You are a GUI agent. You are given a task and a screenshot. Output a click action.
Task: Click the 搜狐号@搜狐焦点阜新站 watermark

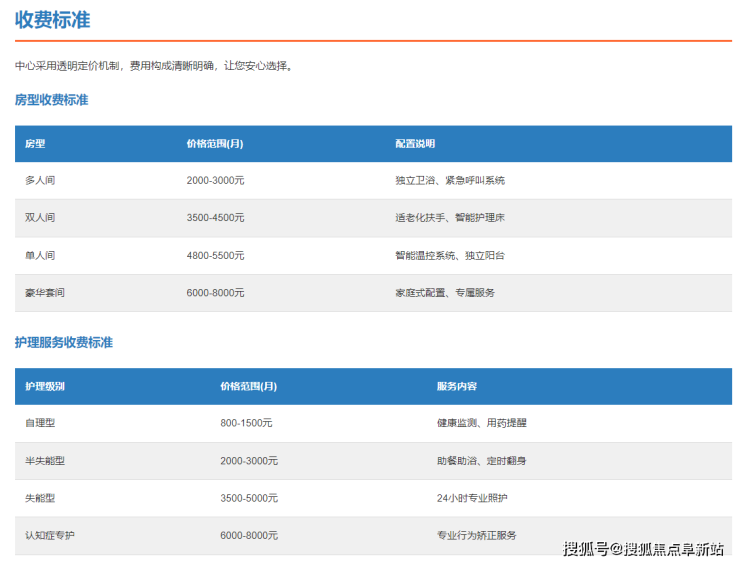pyautogui.click(x=643, y=548)
